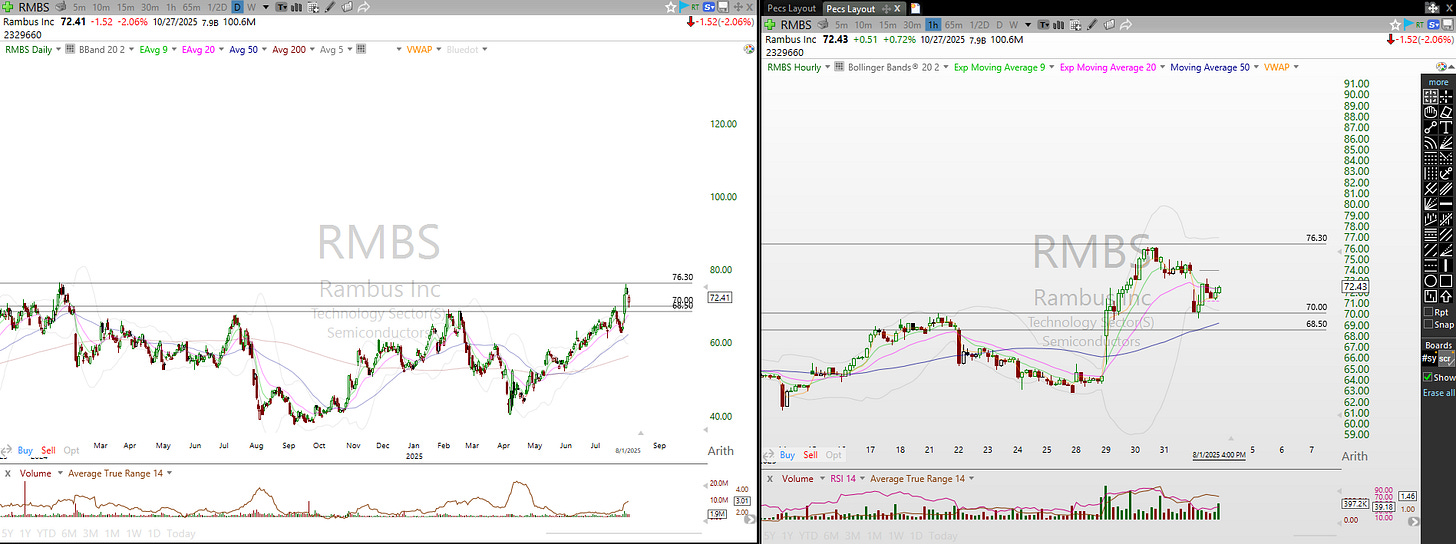1456x544 pixels.
Task: Select the anchor drawing tool
Action: (1446, 171)
